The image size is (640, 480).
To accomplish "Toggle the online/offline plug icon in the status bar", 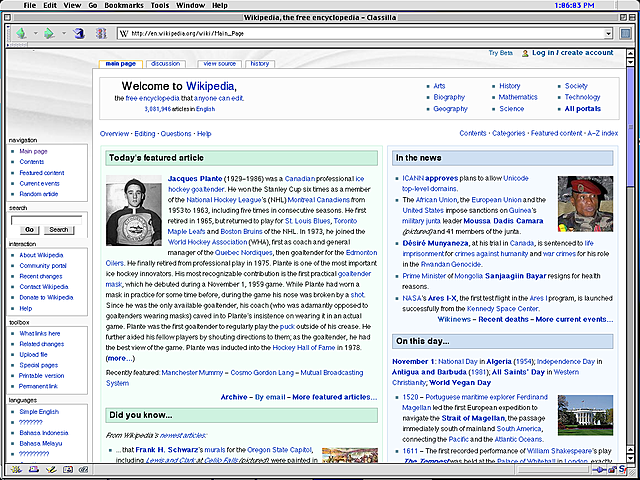I will [x=602, y=469].
